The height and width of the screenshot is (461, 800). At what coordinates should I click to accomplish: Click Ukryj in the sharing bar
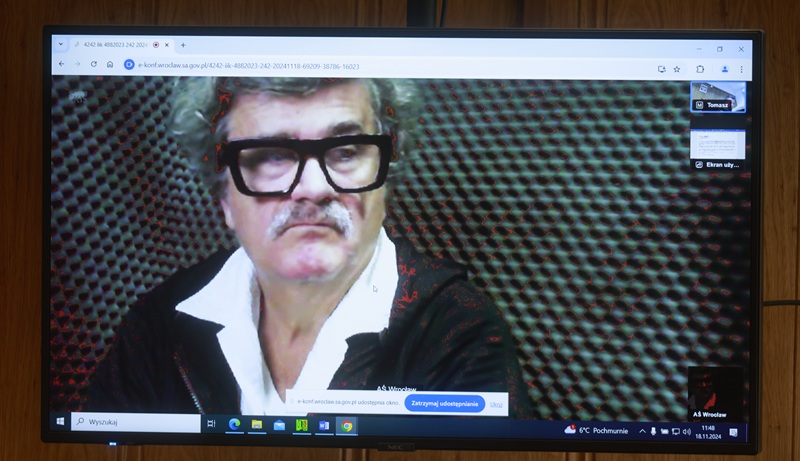496,404
